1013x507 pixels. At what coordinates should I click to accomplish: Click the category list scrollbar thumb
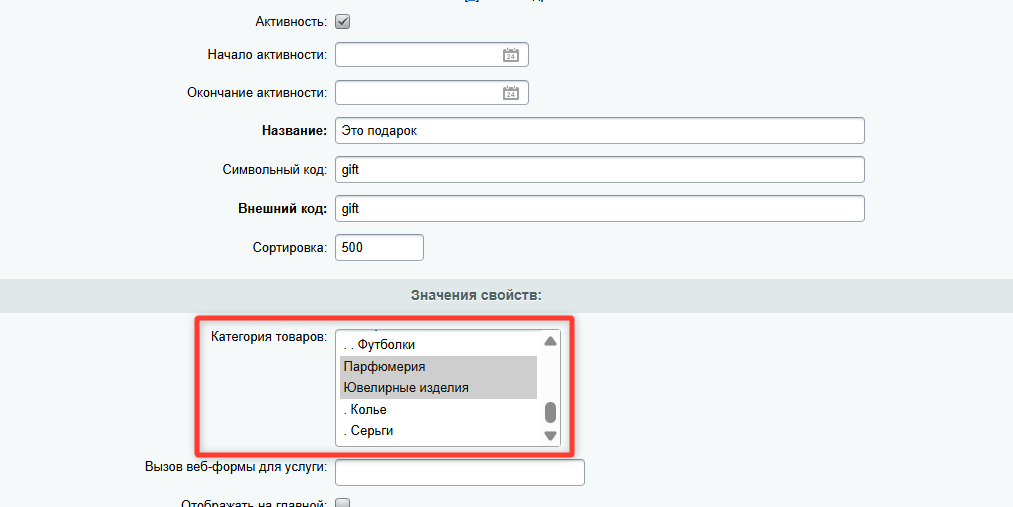click(x=550, y=413)
